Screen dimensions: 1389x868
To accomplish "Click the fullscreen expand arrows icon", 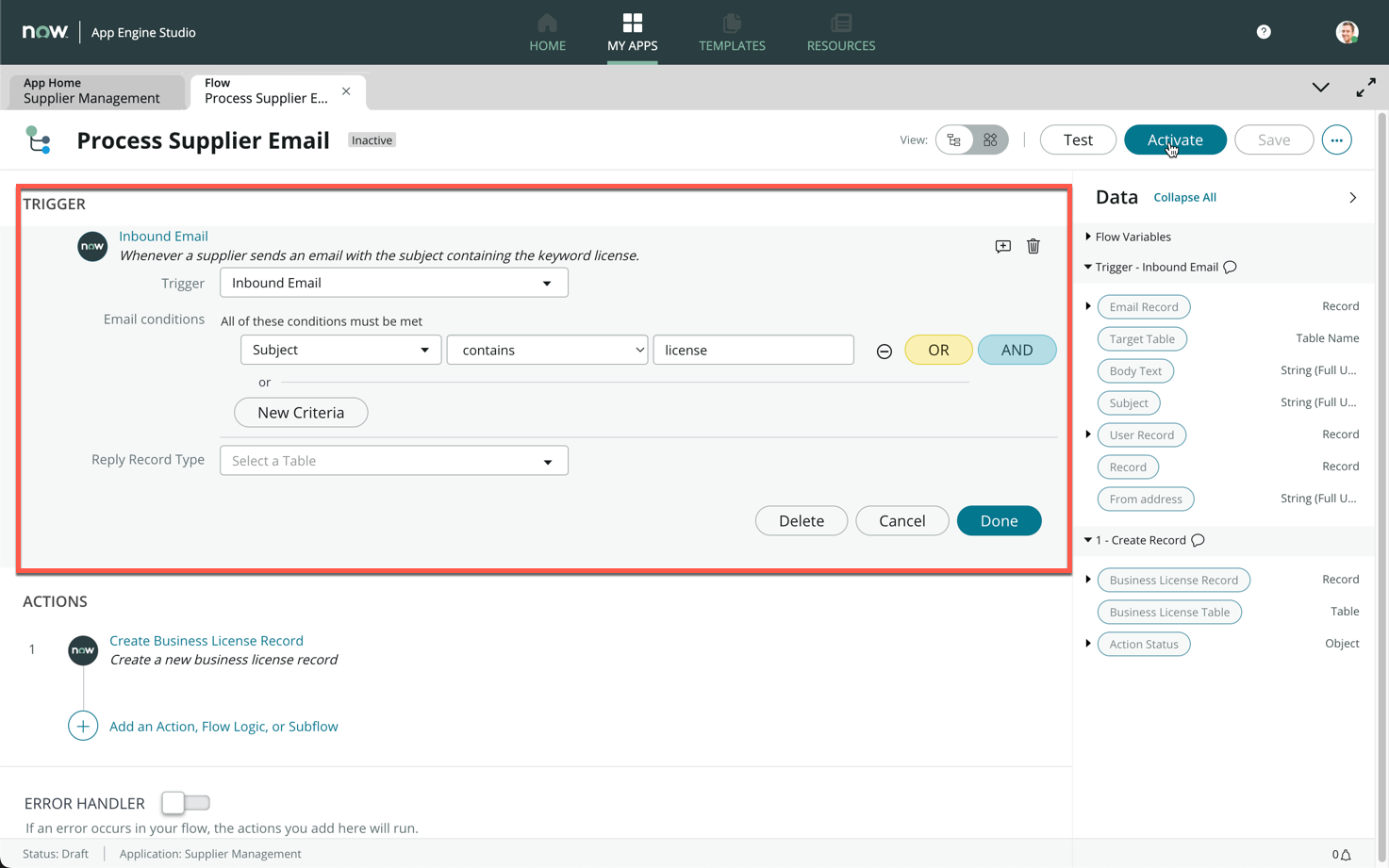I will click(1365, 88).
